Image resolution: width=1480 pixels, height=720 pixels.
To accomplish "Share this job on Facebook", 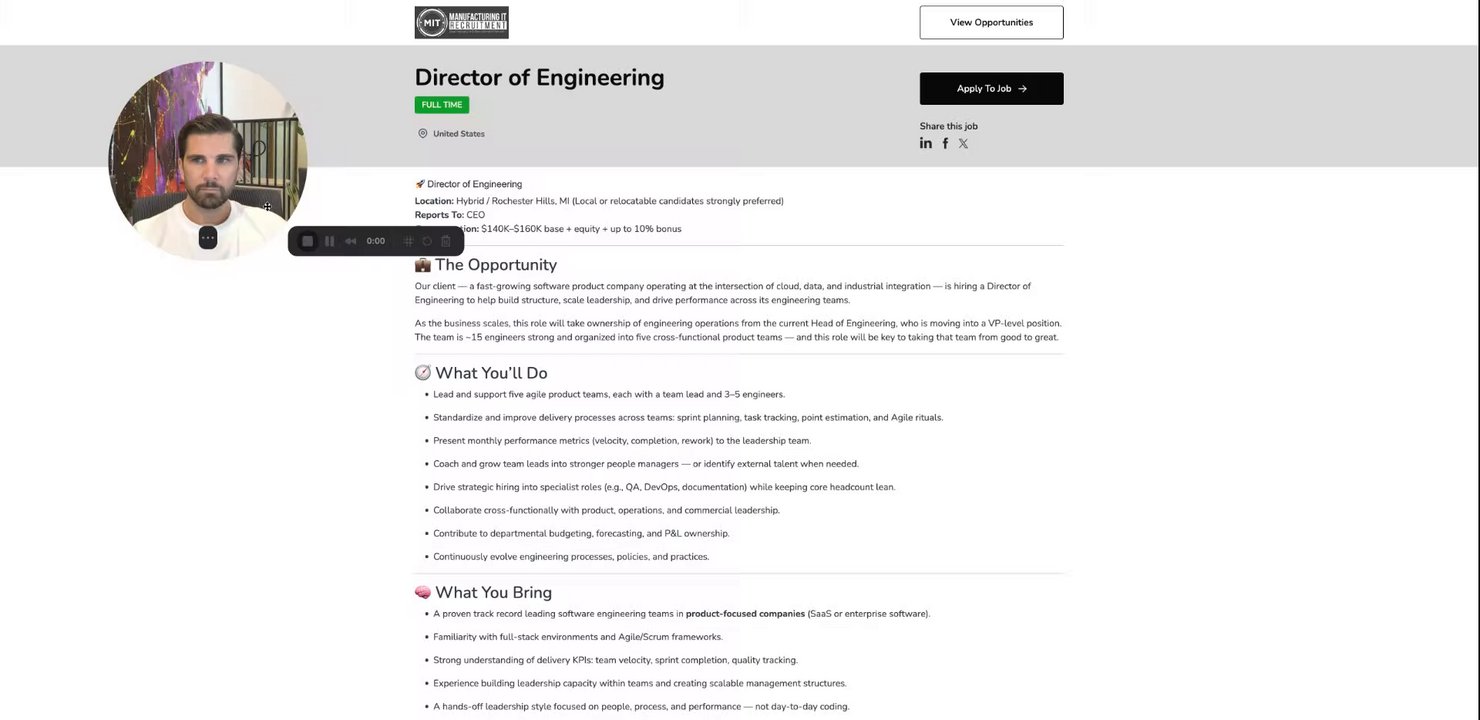I will 945,143.
